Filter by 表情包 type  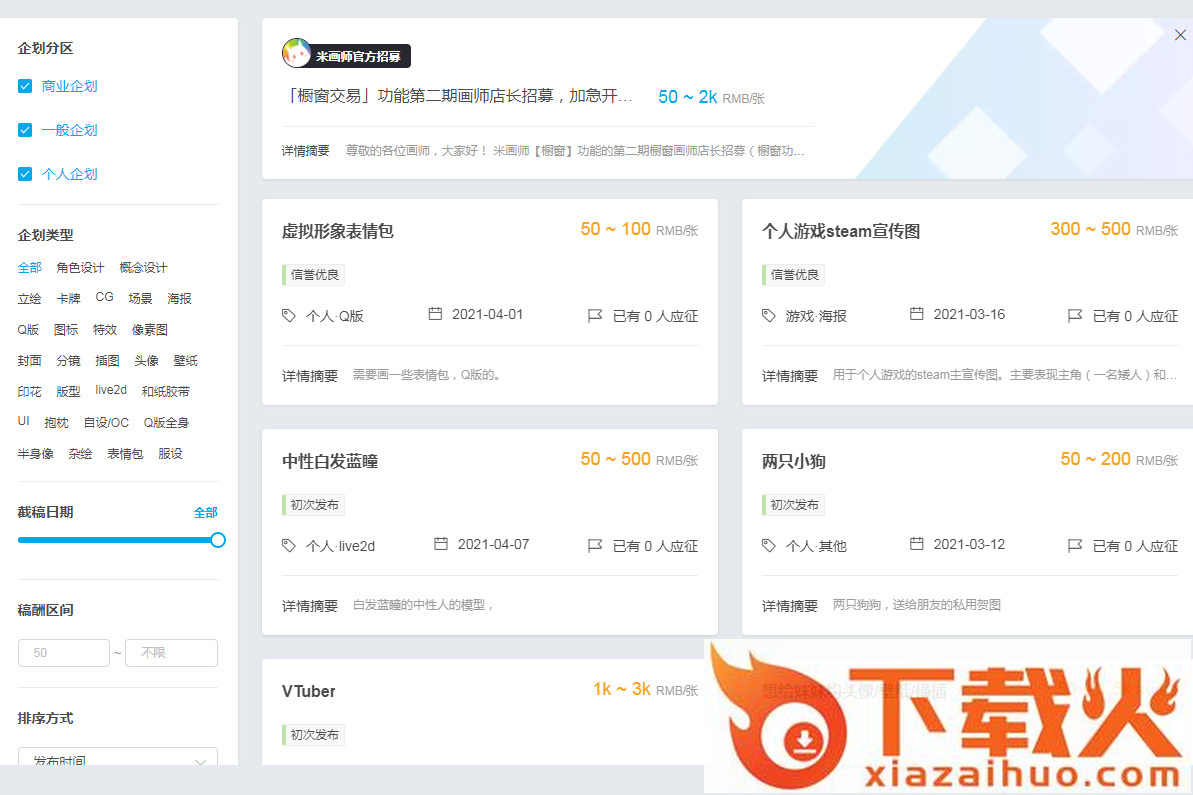(126, 454)
